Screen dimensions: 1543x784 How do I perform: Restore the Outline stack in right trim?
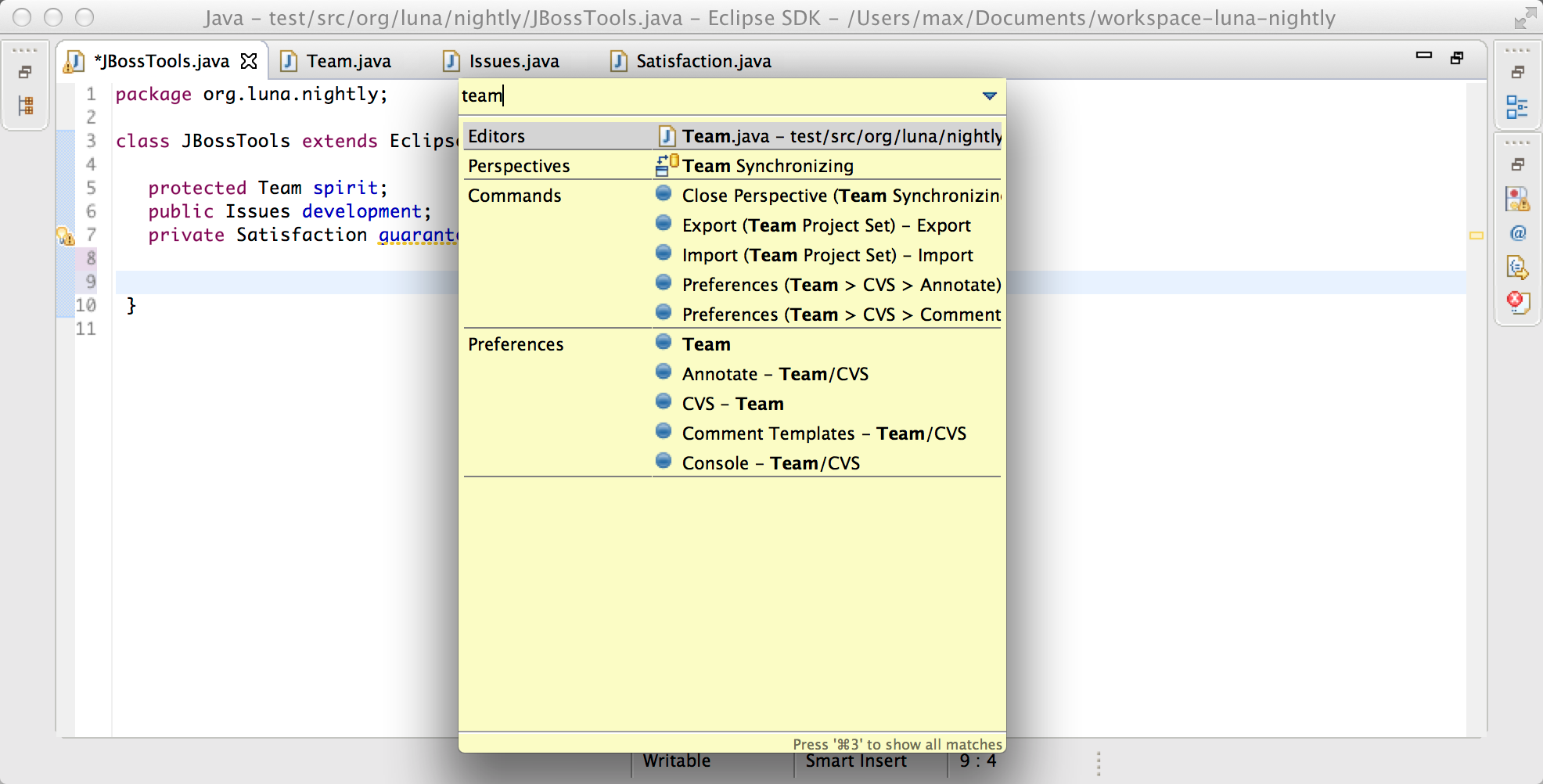click(1517, 72)
